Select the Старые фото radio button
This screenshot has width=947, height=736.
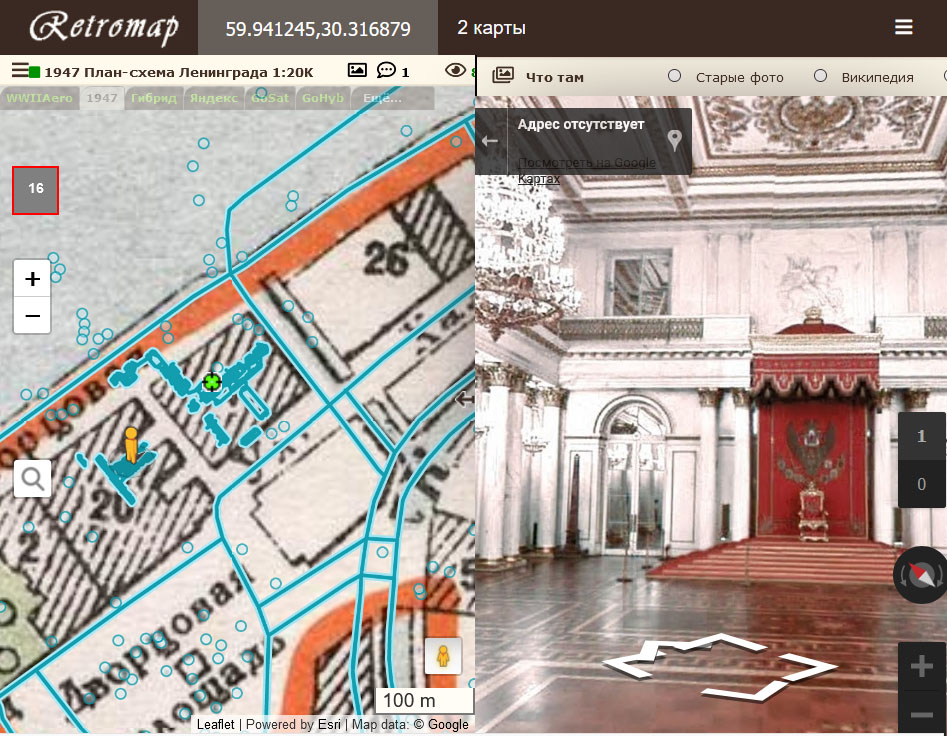[675, 77]
